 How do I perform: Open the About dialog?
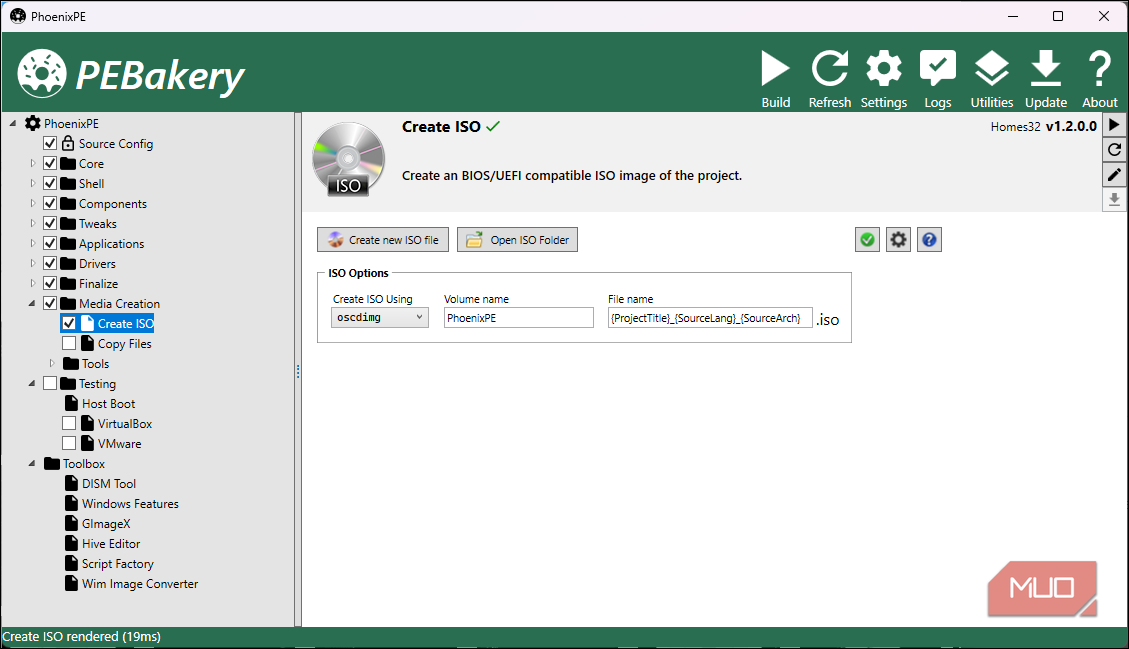[x=1099, y=79]
